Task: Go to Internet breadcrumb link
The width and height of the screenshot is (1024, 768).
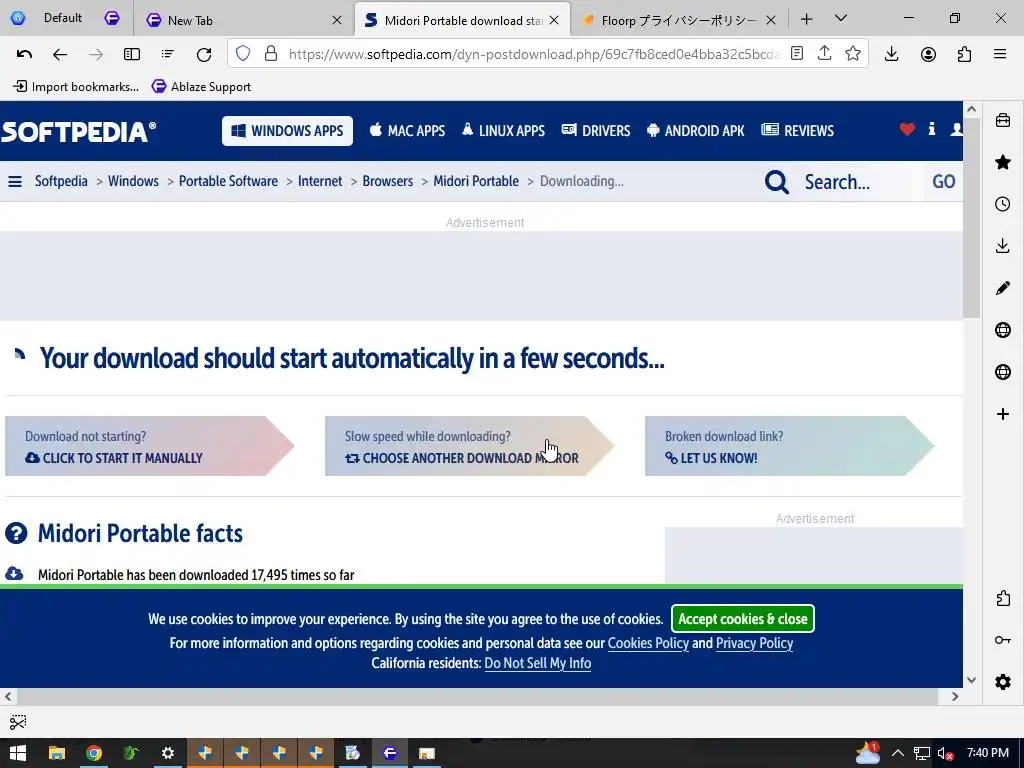Action: 320,181
